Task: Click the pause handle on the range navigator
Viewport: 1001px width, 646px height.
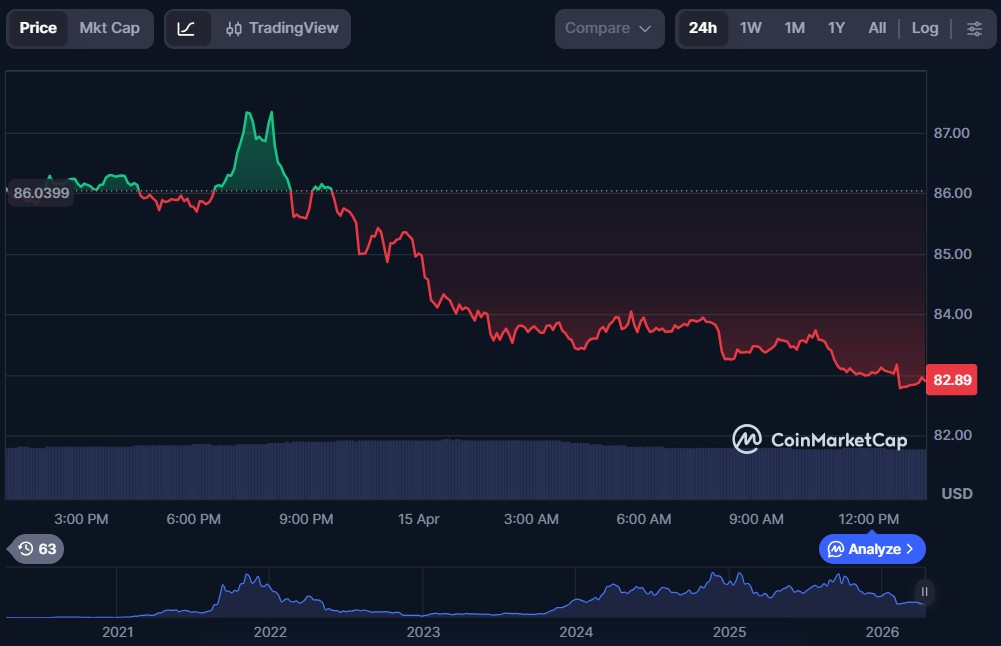Action: [924, 592]
